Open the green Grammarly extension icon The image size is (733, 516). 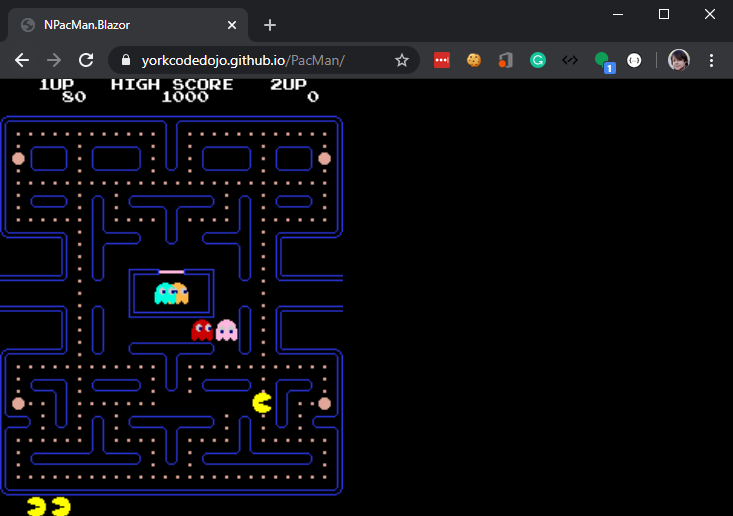pyautogui.click(x=538, y=60)
